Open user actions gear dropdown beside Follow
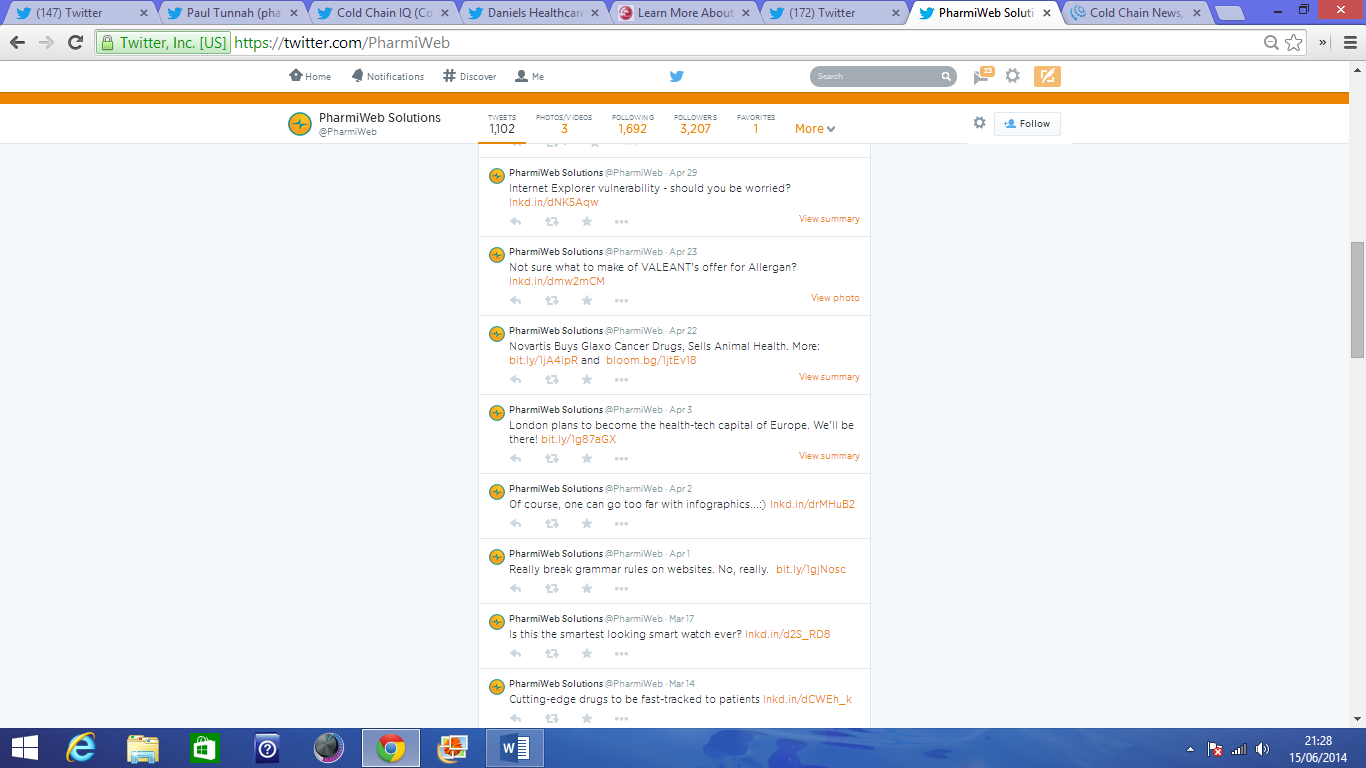The image size is (1366, 768). (979, 123)
